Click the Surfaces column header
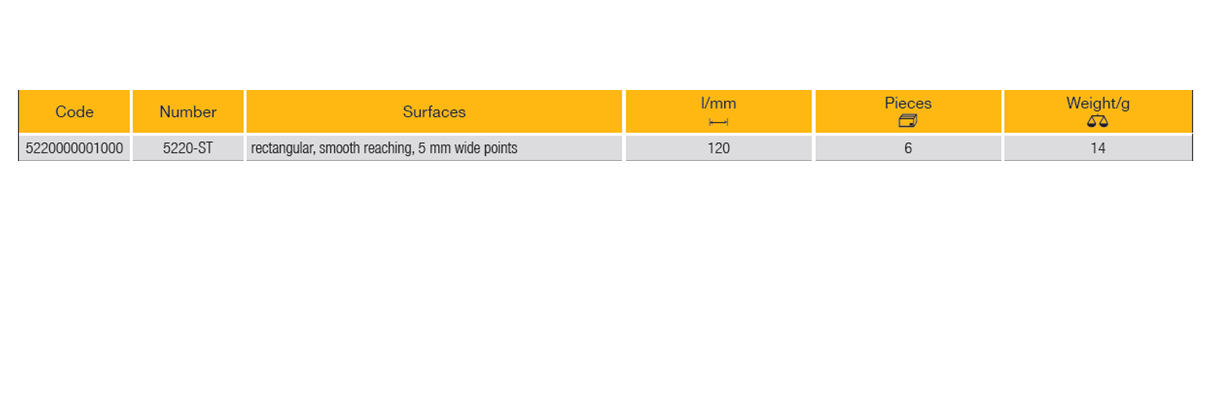The image size is (1212, 414). [x=434, y=112]
